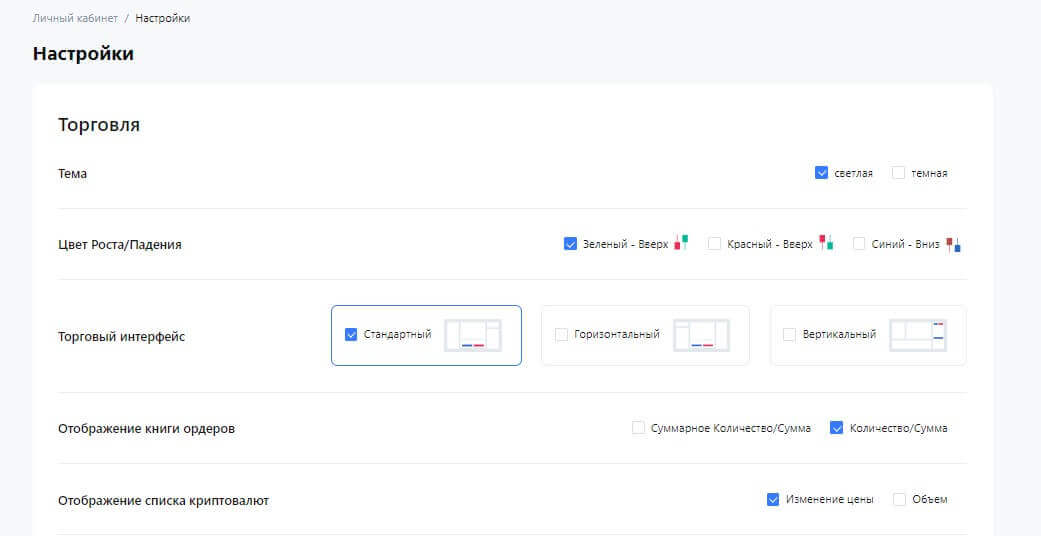1041x536 pixels.
Task: Check the Красный - Вверх option
Action: pyautogui.click(x=714, y=243)
